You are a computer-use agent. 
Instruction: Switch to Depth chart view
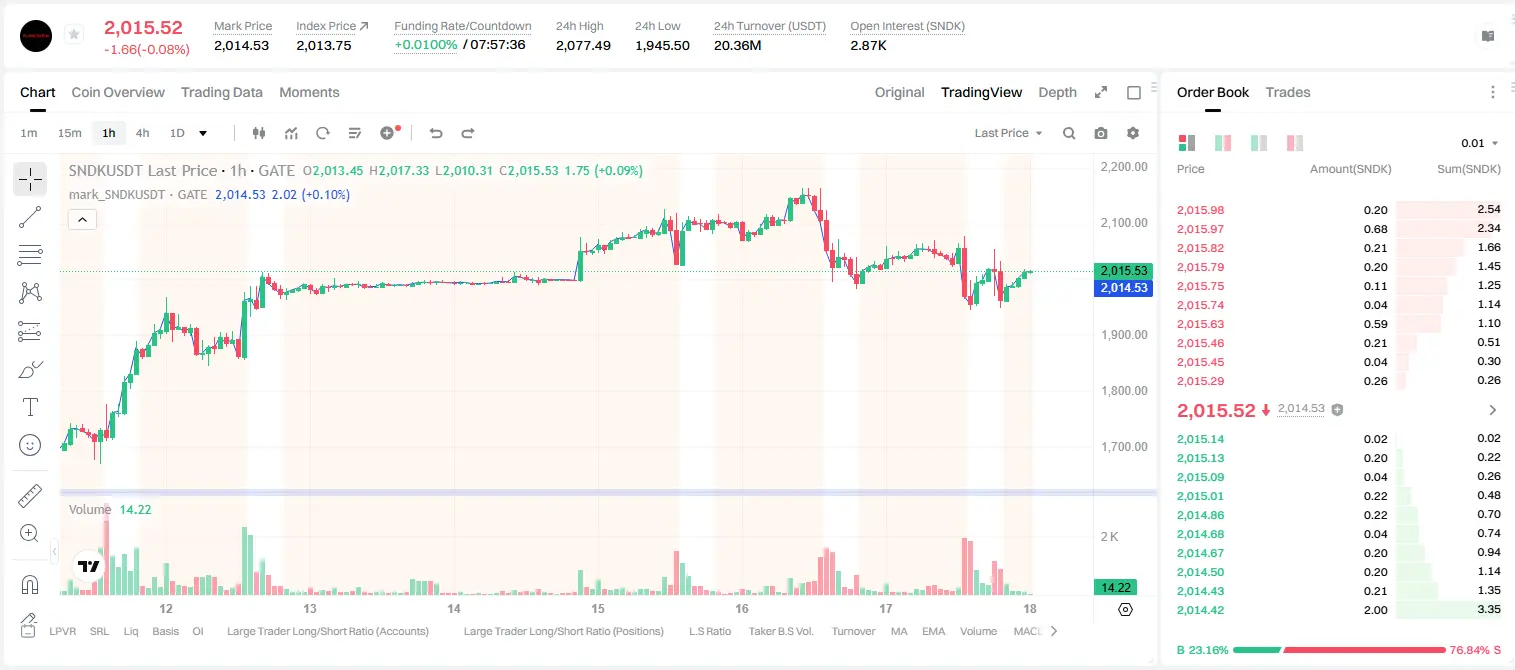point(1057,92)
